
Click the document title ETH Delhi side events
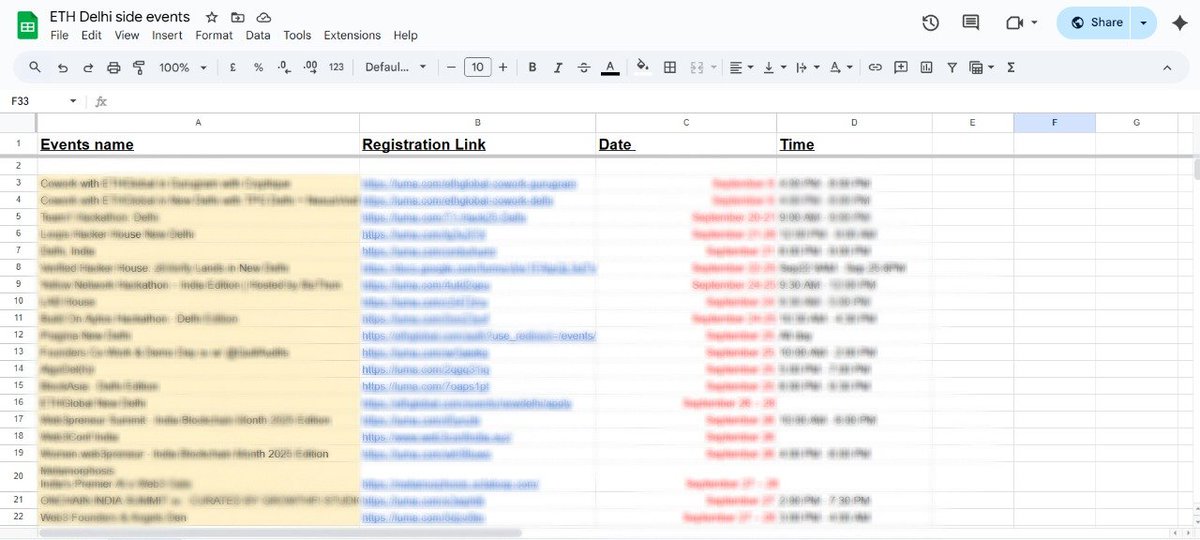pyautogui.click(x=120, y=17)
